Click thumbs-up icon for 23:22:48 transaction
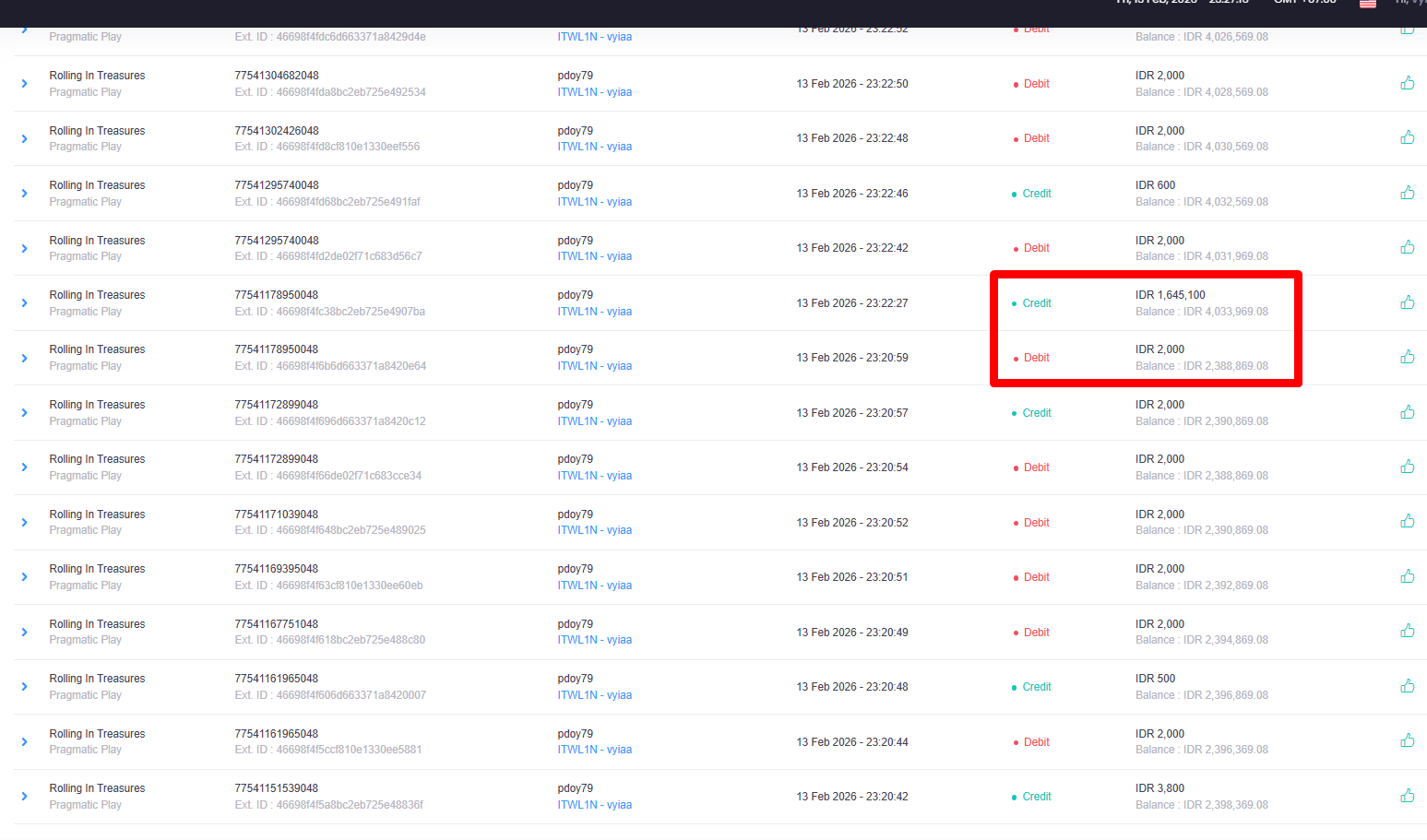Screen dimensions: 1427x840 tap(1407, 137)
